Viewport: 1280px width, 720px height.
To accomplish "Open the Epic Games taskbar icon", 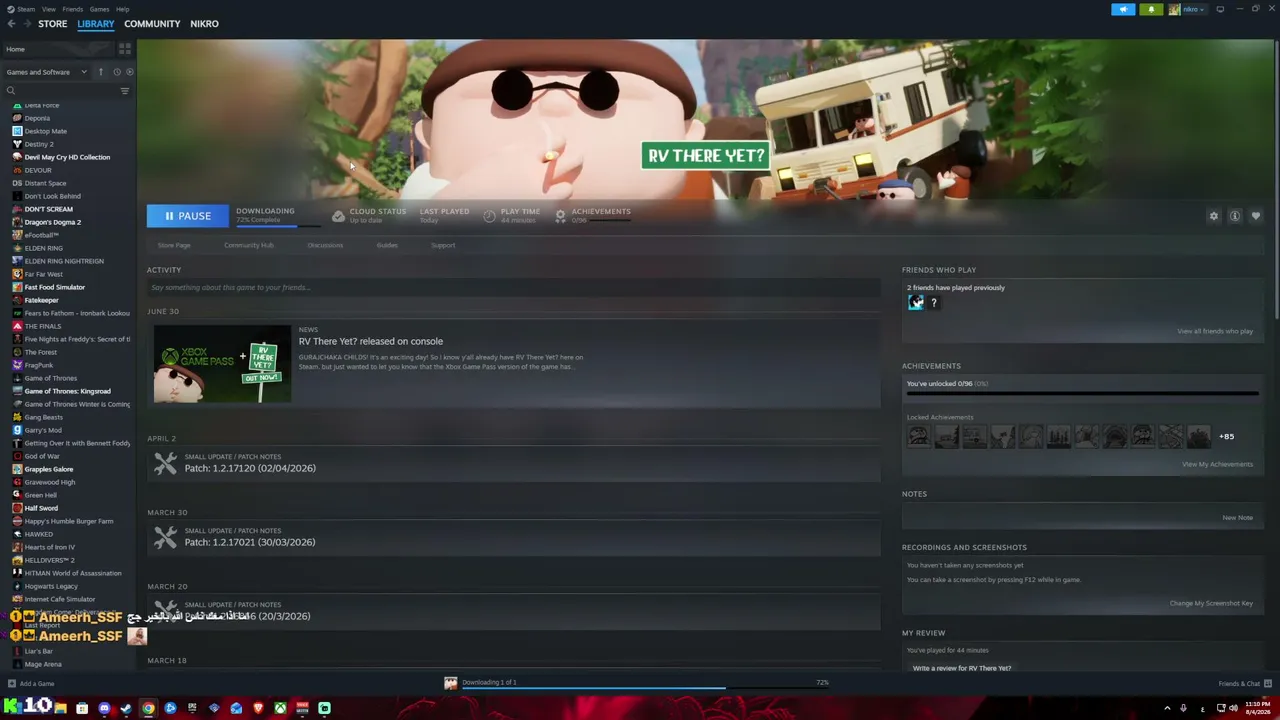I will [192, 708].
